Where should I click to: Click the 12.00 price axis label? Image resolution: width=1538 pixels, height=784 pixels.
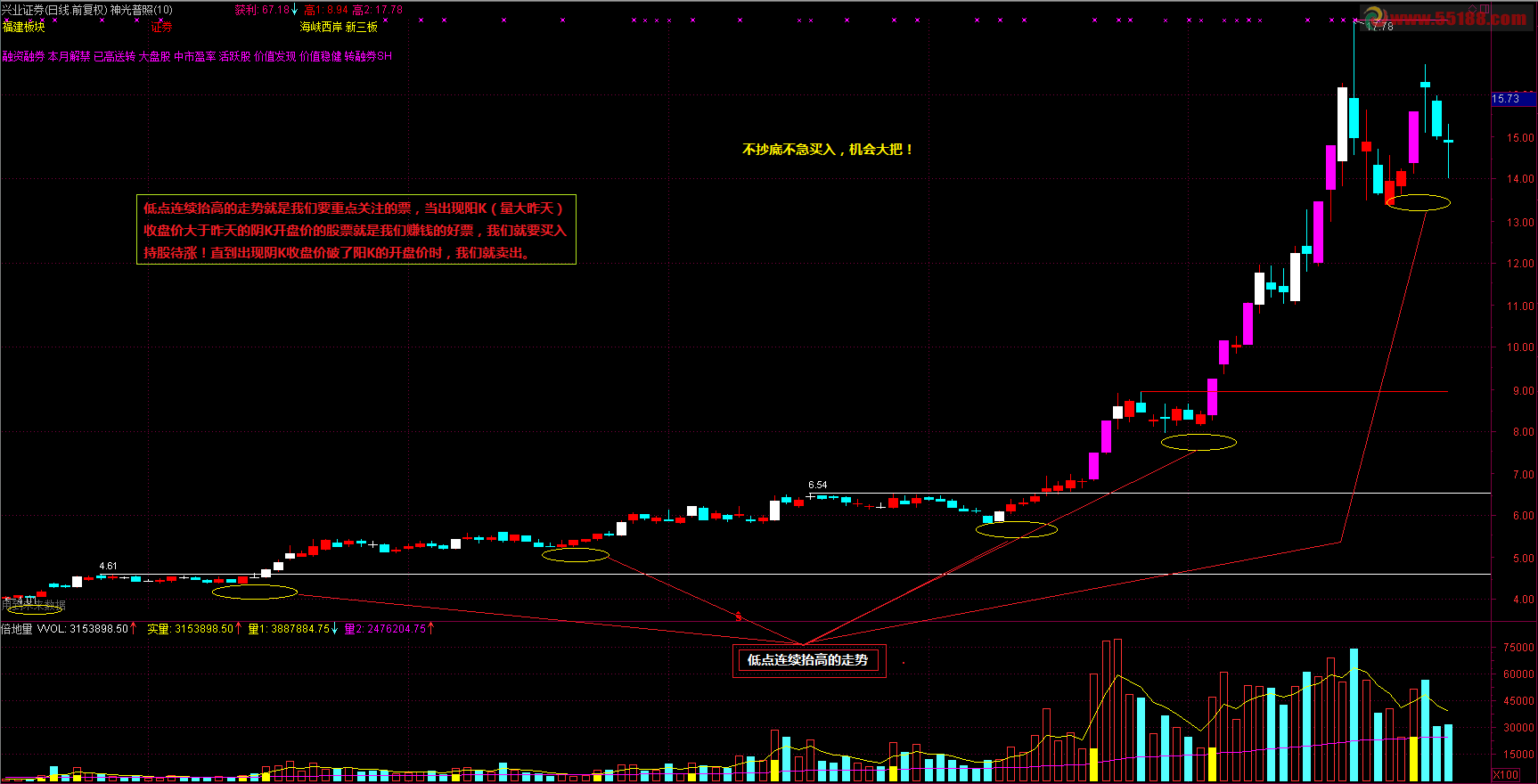pos(1520,264)
